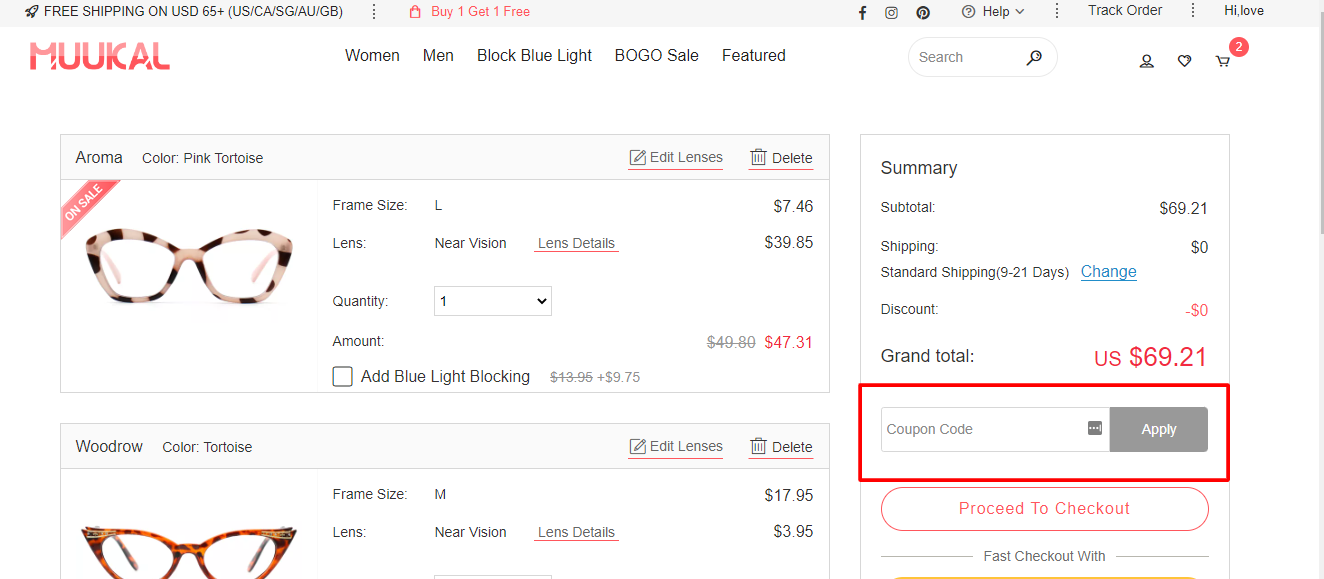1324x579 pixels.
Task: Click the Color: Pink Tortoise label
Action: (x=203, y=158)
